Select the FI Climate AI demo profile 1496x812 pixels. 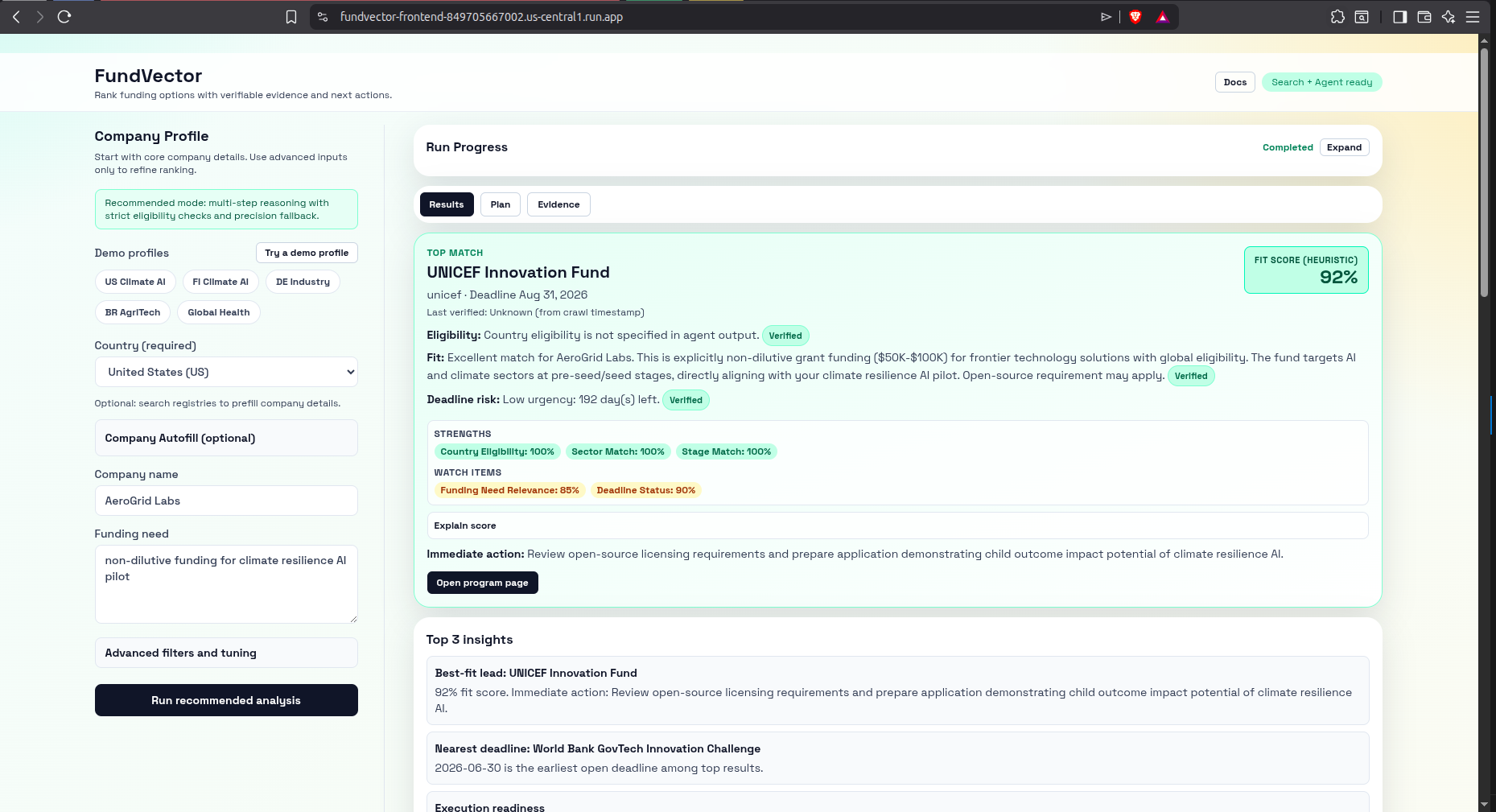220,282
